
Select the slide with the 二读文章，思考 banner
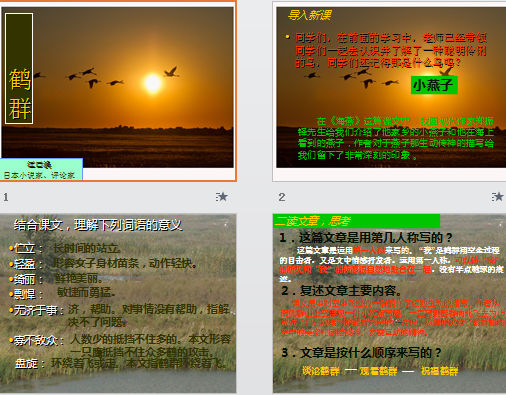(x=389, y=303)
